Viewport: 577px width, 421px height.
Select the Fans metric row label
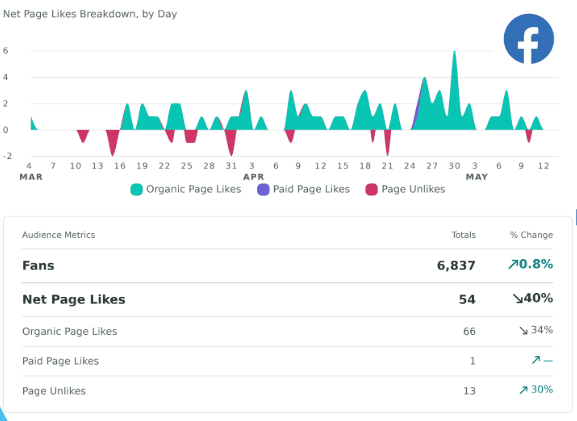coord(38,265)
